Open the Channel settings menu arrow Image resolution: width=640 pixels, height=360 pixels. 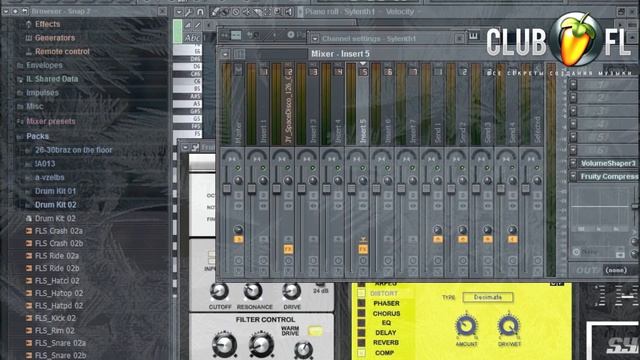click(315, 39)
